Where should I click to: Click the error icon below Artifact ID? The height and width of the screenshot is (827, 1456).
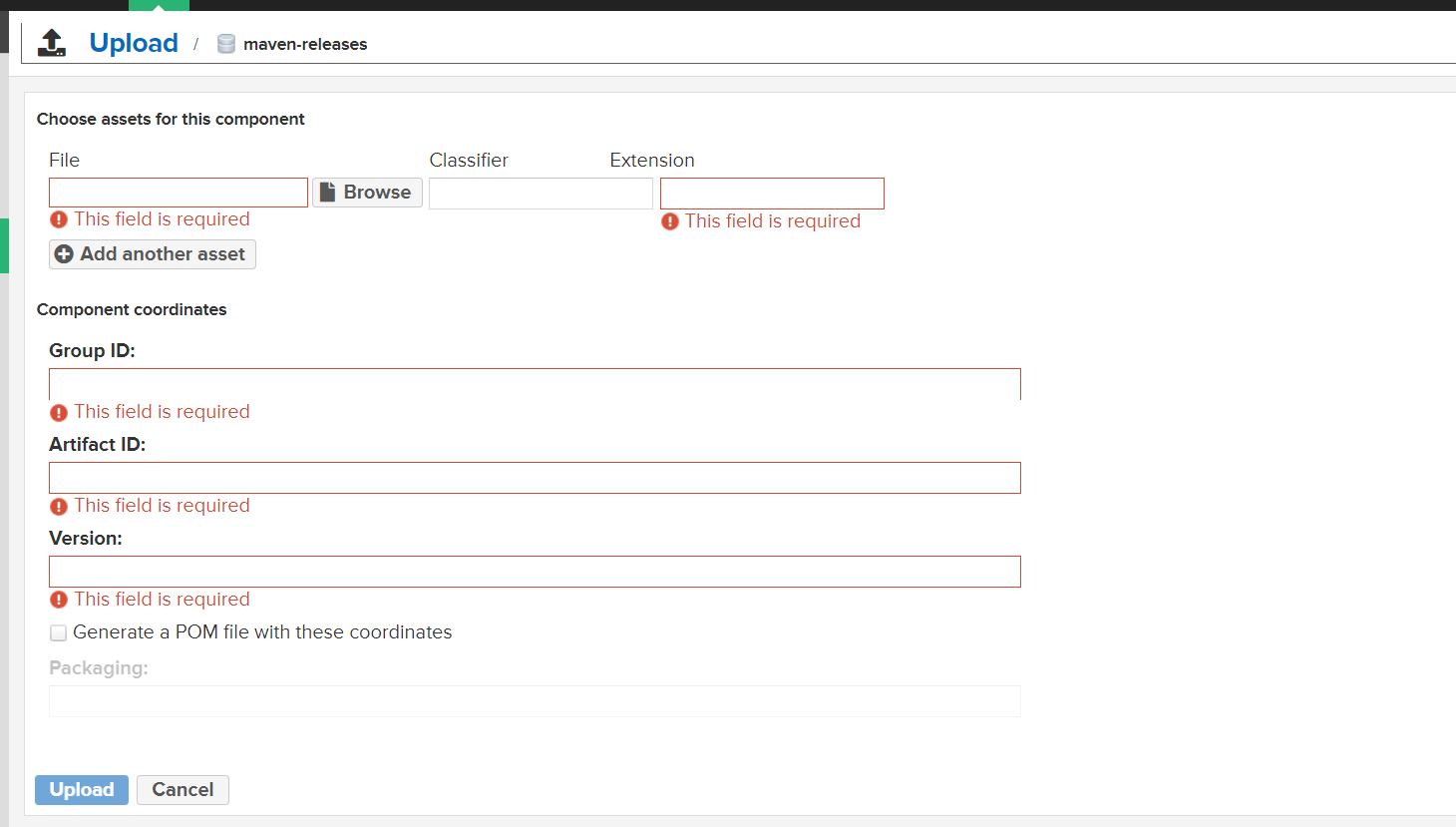pyautogui.click(x=59, y=506)
